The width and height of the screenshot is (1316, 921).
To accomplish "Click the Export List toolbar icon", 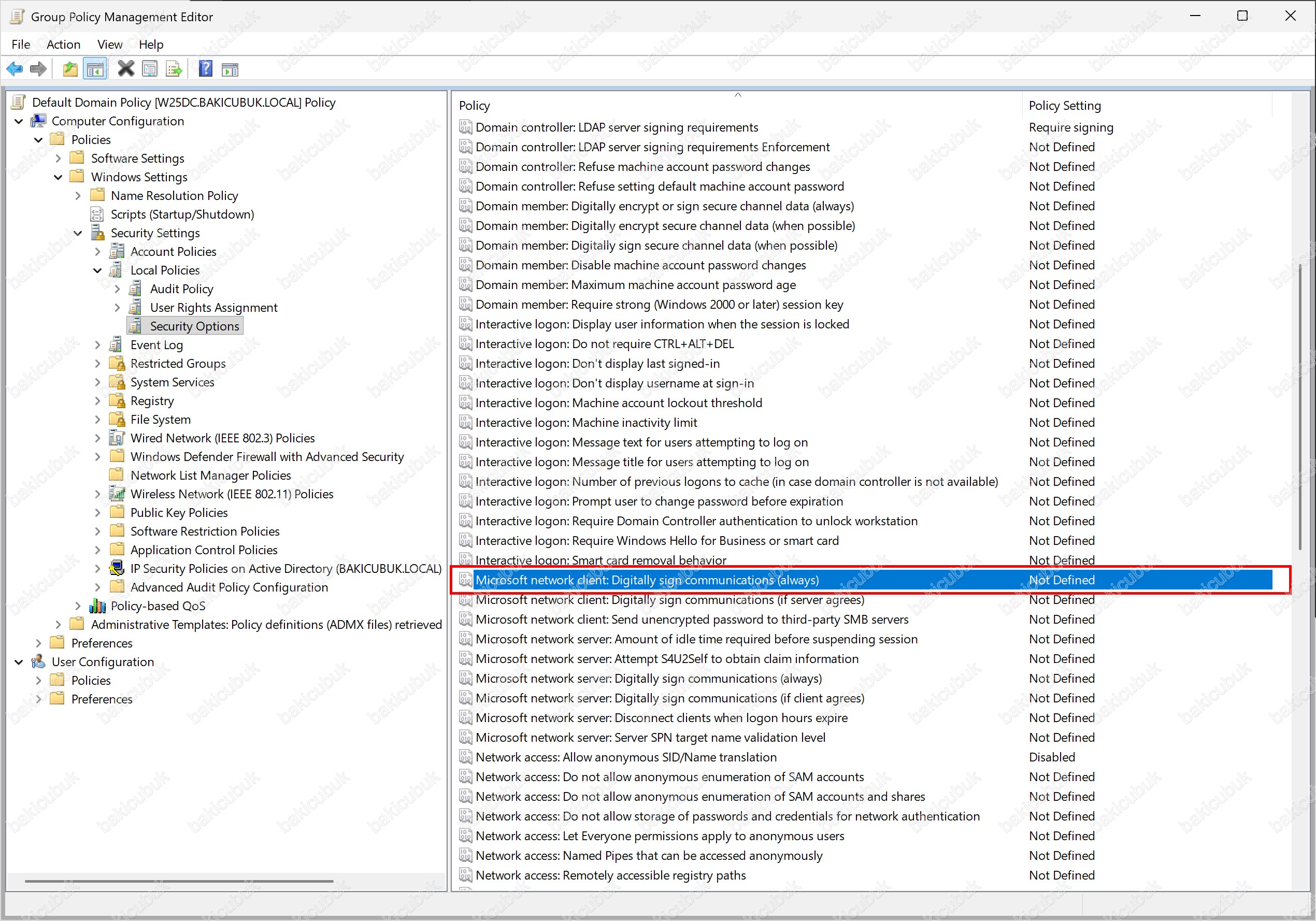I will 174,69.
